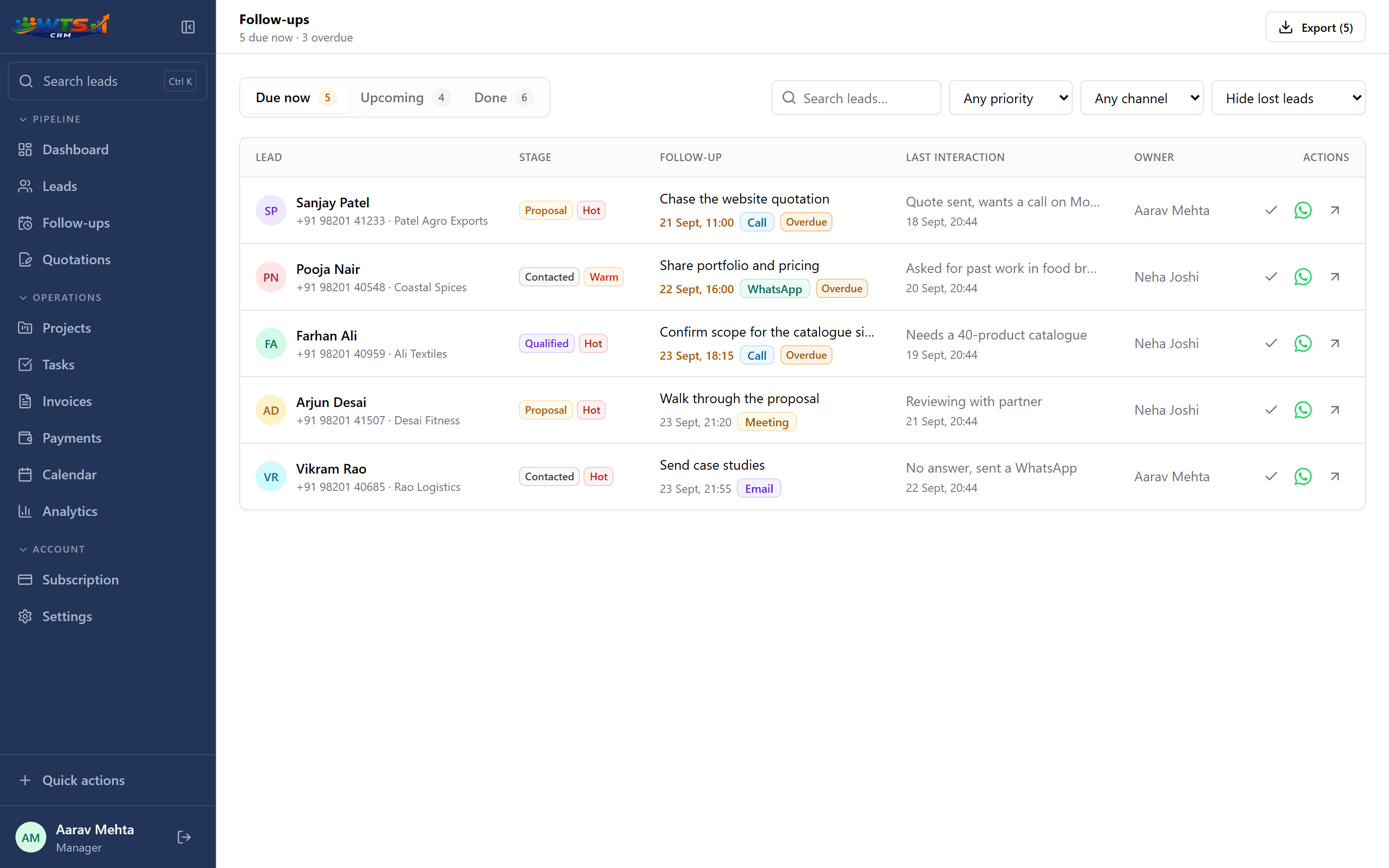Image resolution: width=1389 pixels, height=868 pixels.
Task: Open WhatsApp chat for Sanjay Patel
Action: [1303, 210]
